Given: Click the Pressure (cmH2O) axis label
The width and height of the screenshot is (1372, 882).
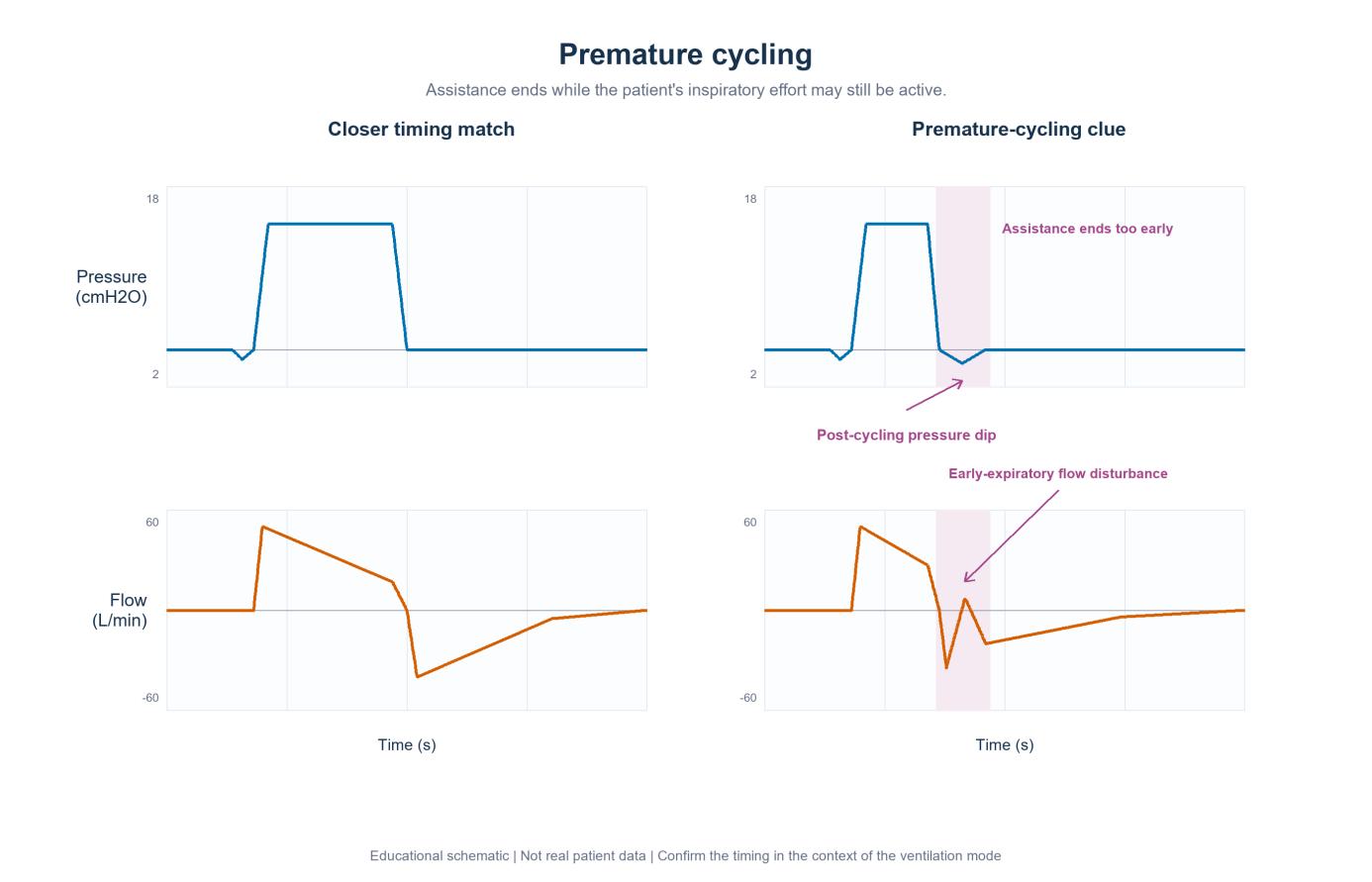Looking at the screenshot, I should [x=111, y=286].
